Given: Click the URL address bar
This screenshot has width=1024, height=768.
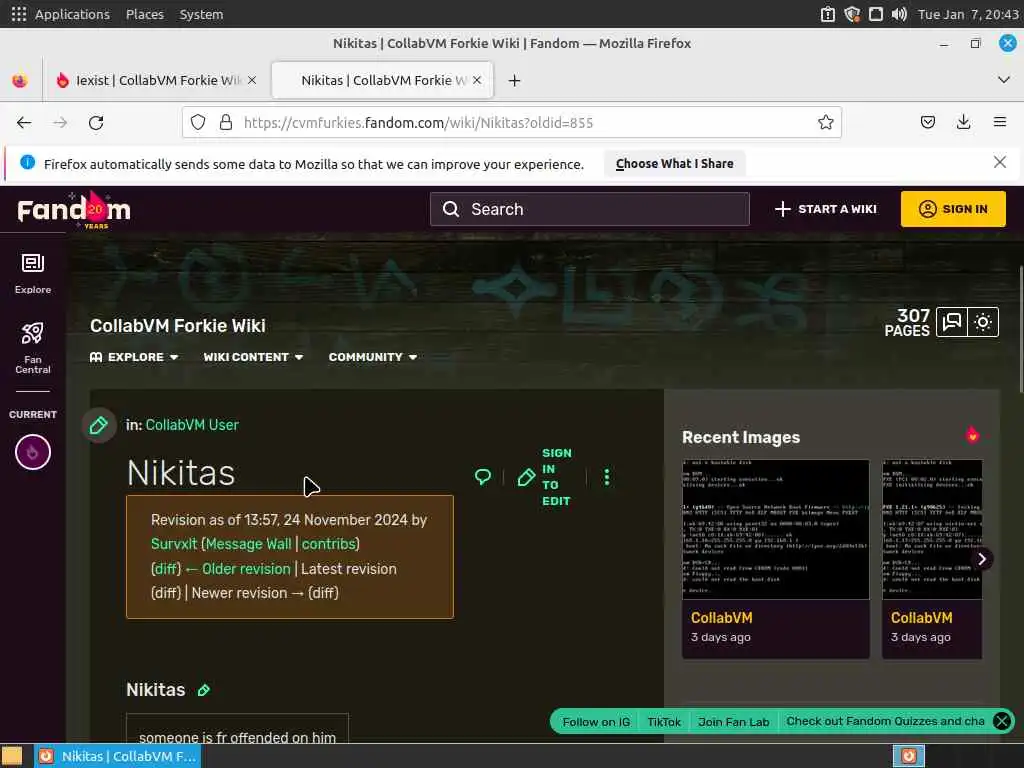Looking at the screenshot, I should [x=511, y=123].
